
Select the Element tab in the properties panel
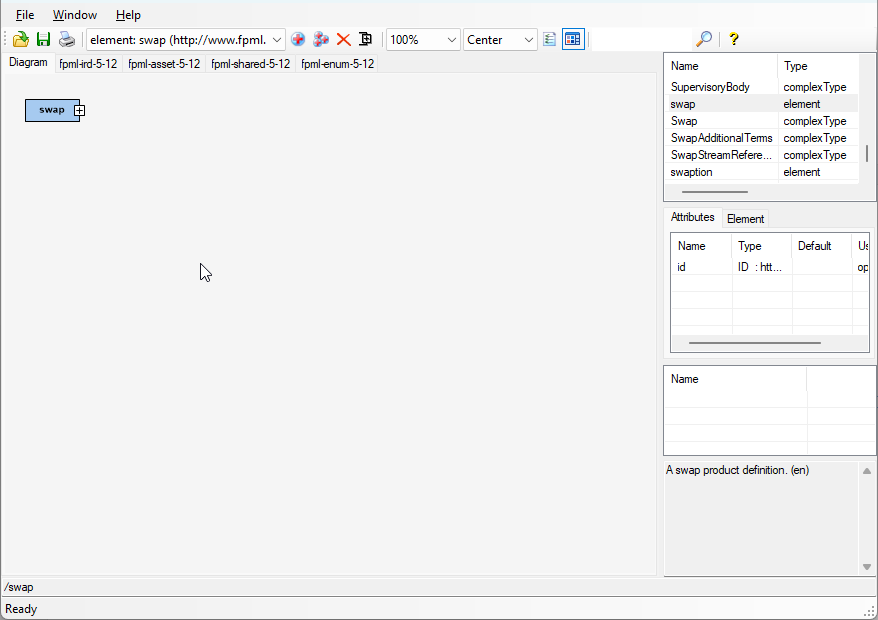(745, 218)
